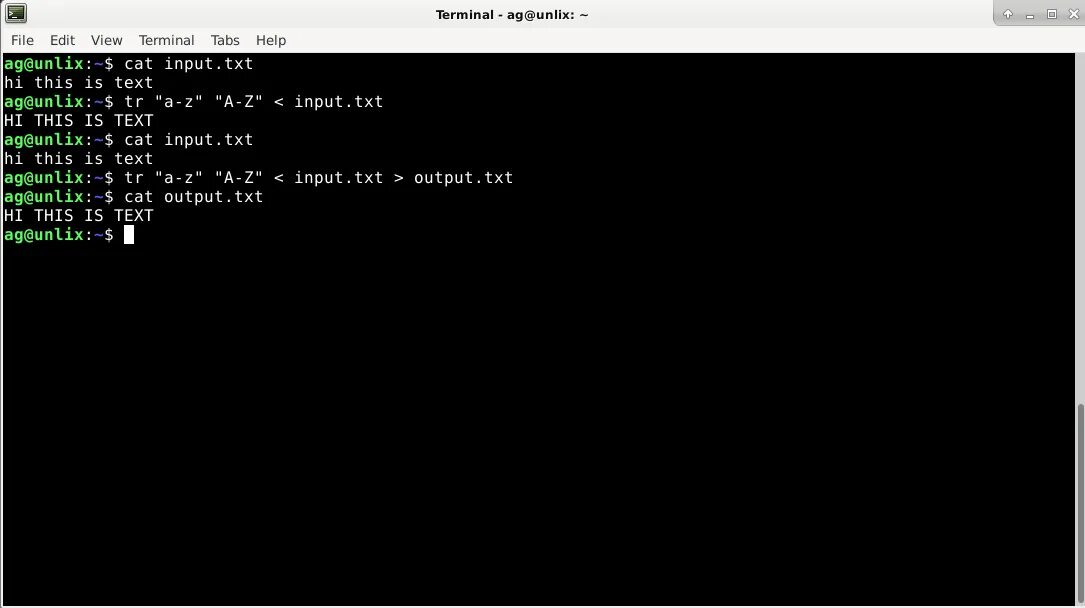
Task: Open the Tabs menu
Action: tap(225, 40)
